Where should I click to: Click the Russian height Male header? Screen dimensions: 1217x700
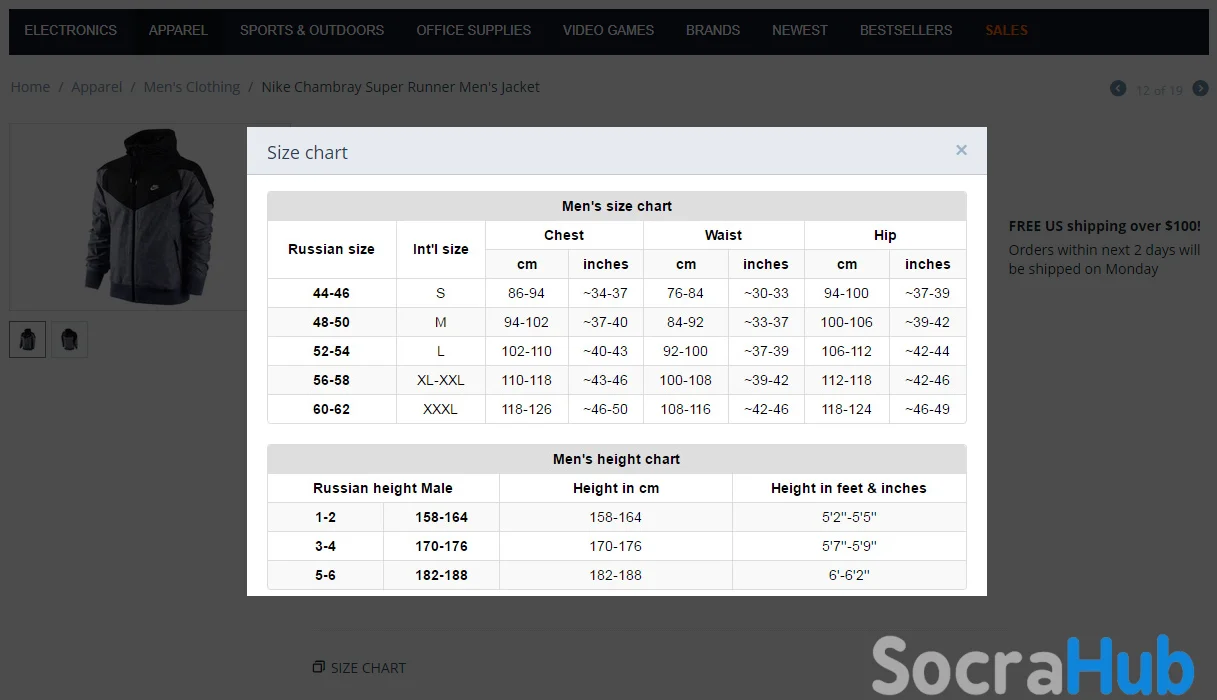tap(383, 488)
